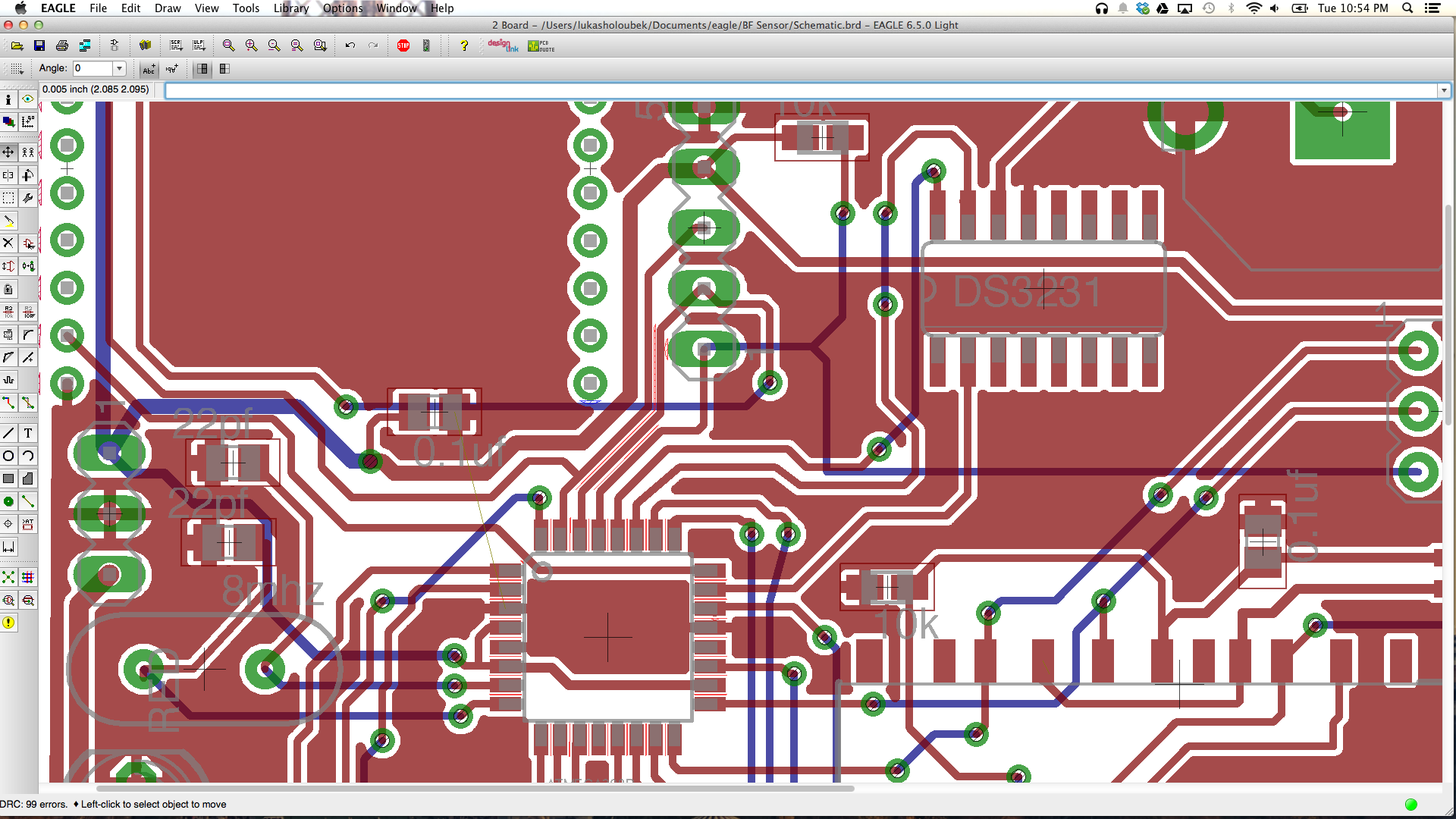Select the Via tool icon
This screenshot has width=1456, height=819.
pos(8,501)
